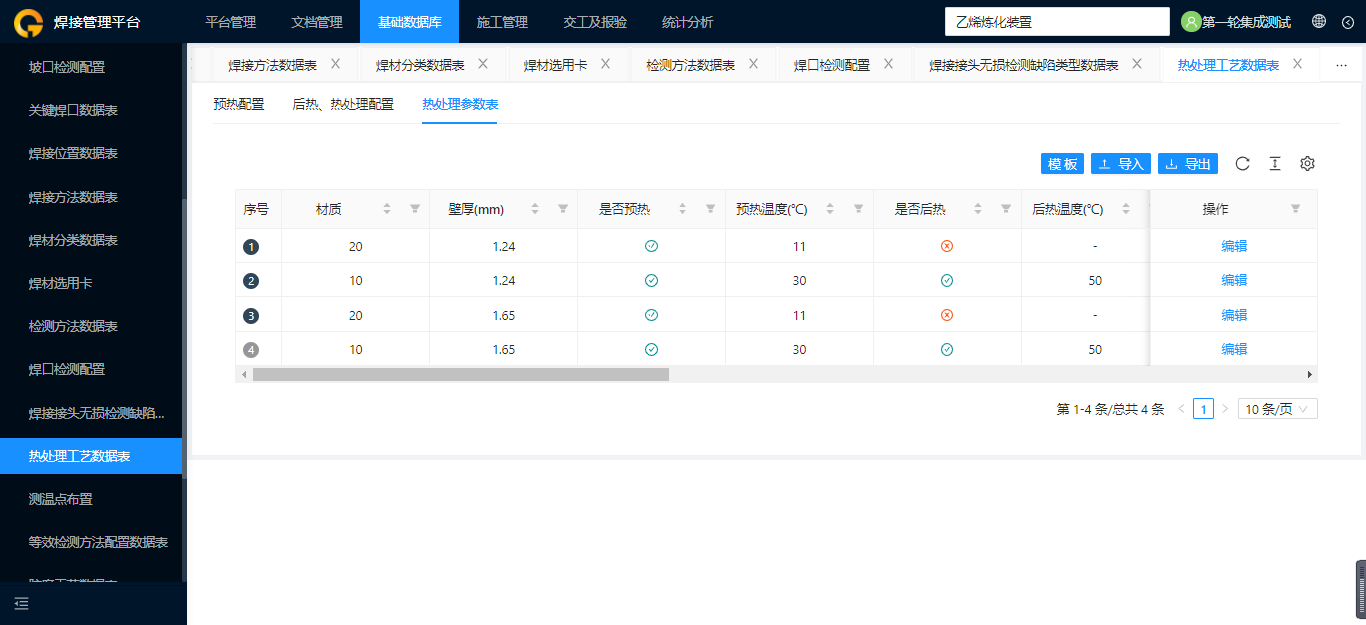The width and height of the screenshot is (1366, 625).
Task: Click the 导入 import button
Action: (x=1121, y=164)
